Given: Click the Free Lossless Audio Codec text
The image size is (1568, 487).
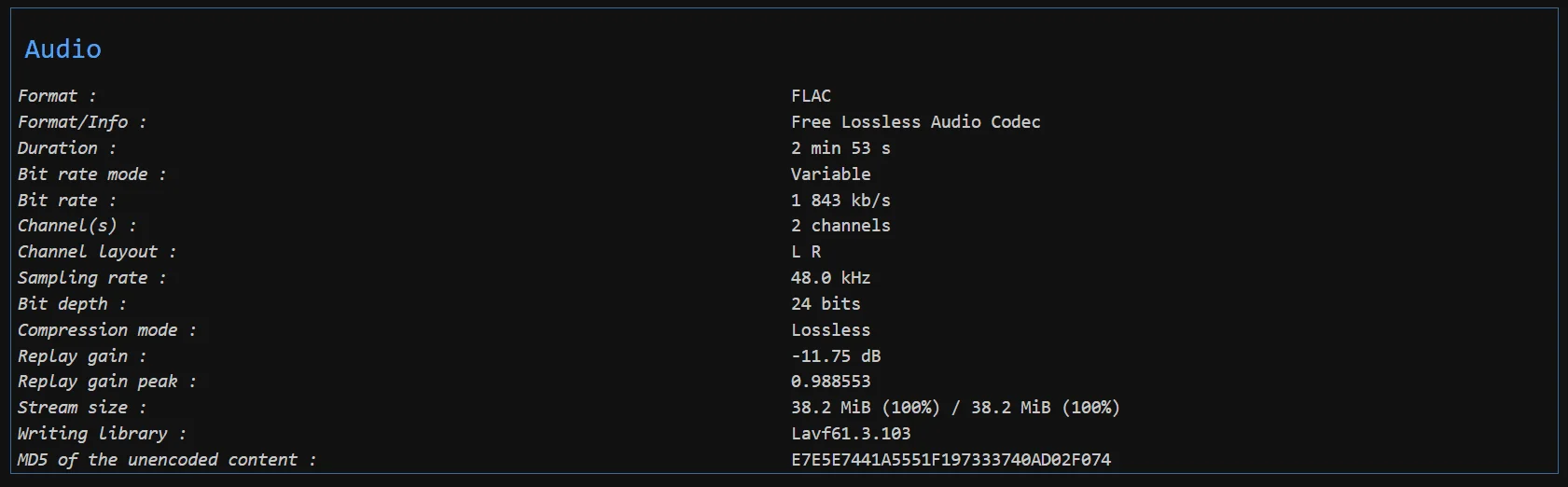Looking at the screenshot, I should pos(915,122).
